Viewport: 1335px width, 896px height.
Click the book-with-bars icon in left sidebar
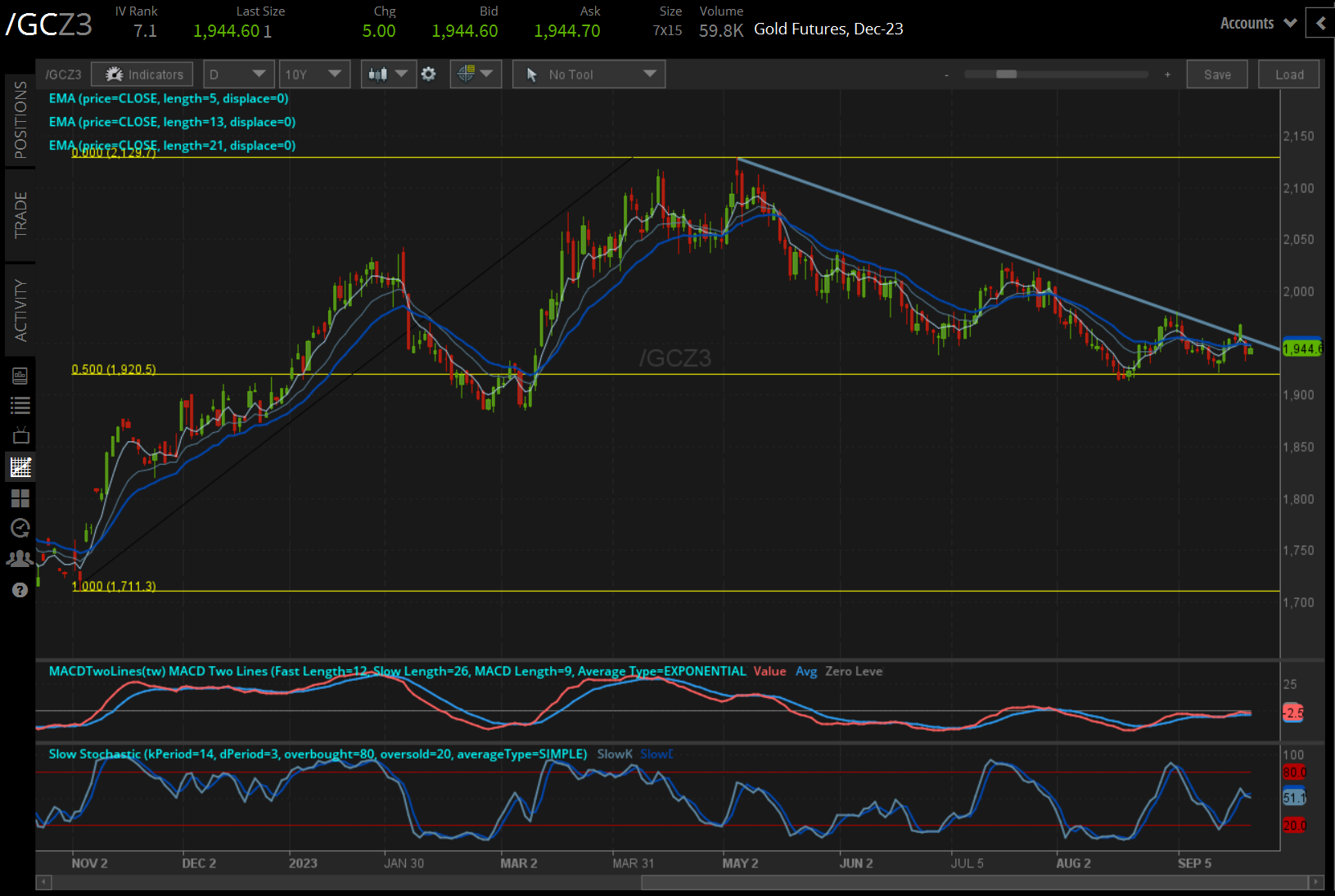pyautogui.click(x=20, y=376)
